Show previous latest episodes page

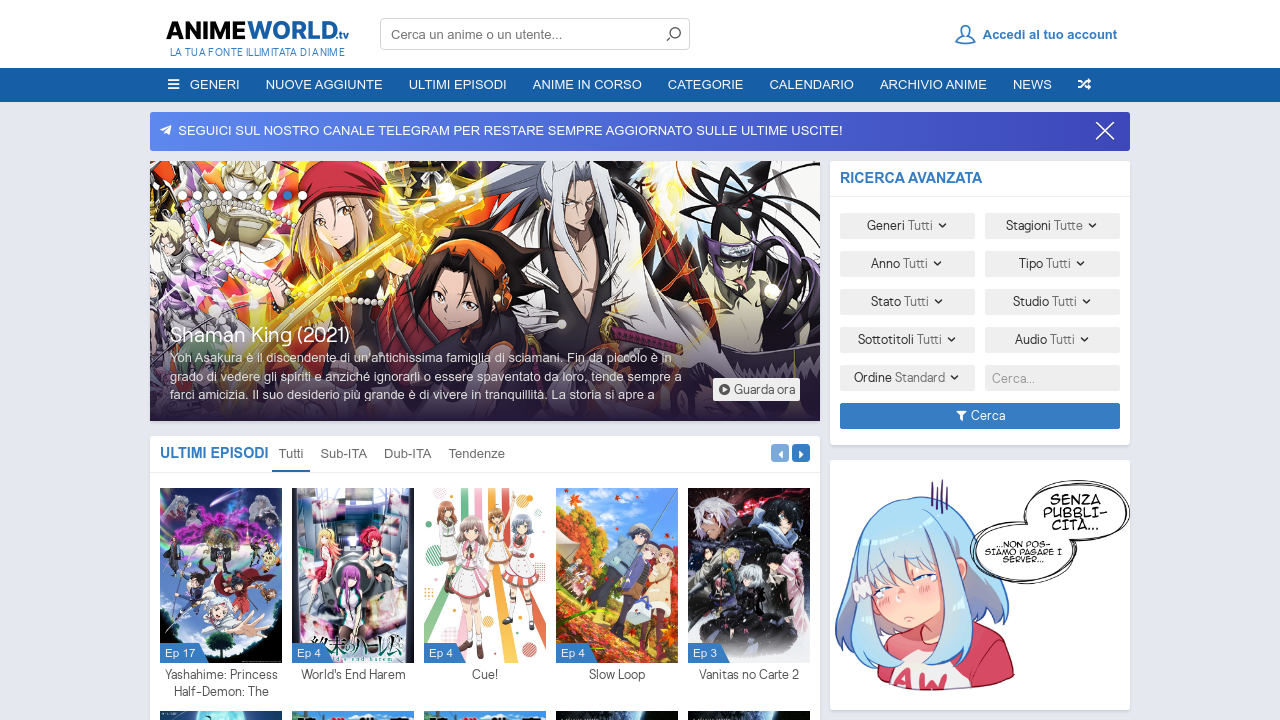click(x=780, y=453)
